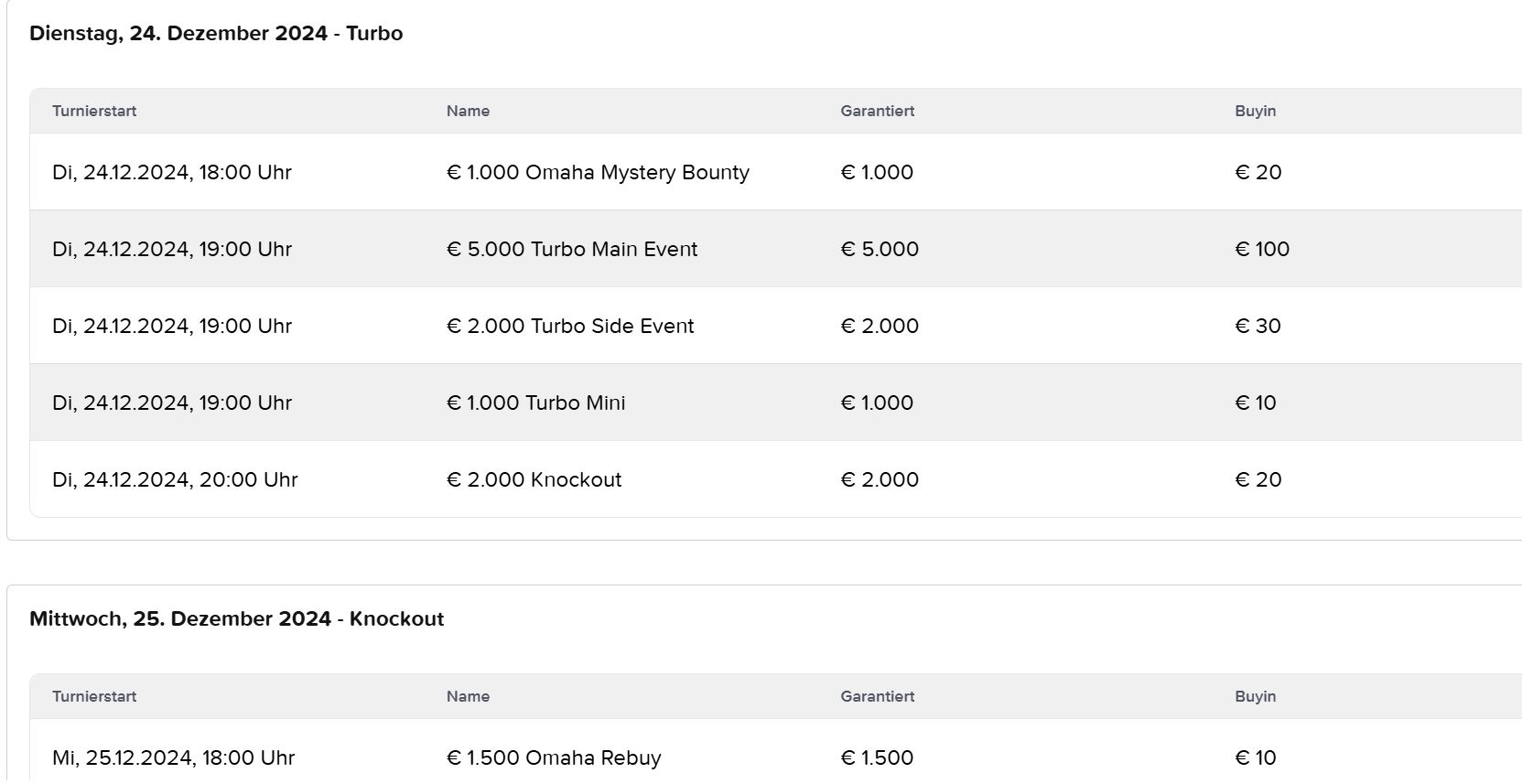This screenshot has height=784, width=1522.
Task: Click the Garantiert header in the Knockout table
Action: (877, 696)
